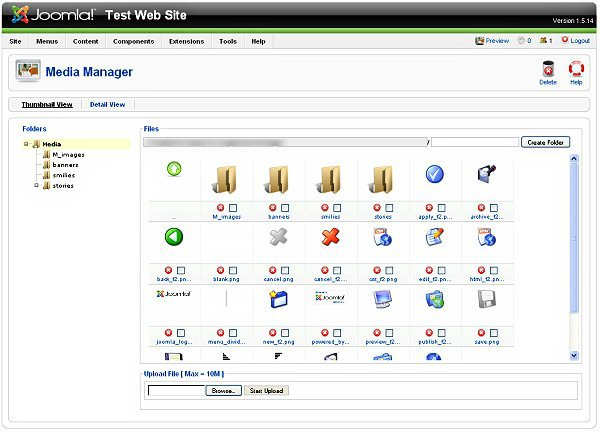Click the new folder name input field
Viewport: 600px width, 432px height.
click(475, 142)
